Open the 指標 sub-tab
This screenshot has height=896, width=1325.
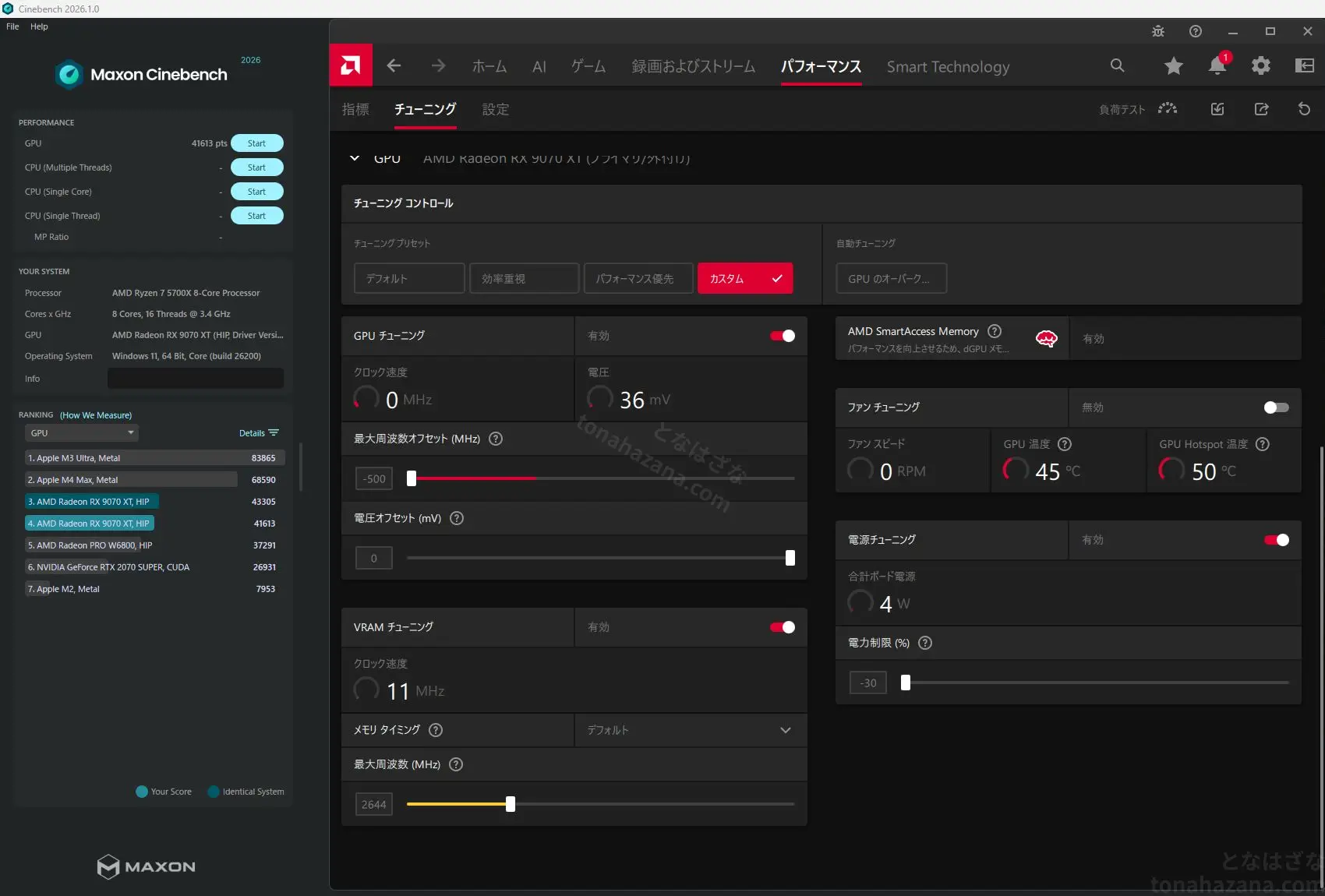pos(355,109)
